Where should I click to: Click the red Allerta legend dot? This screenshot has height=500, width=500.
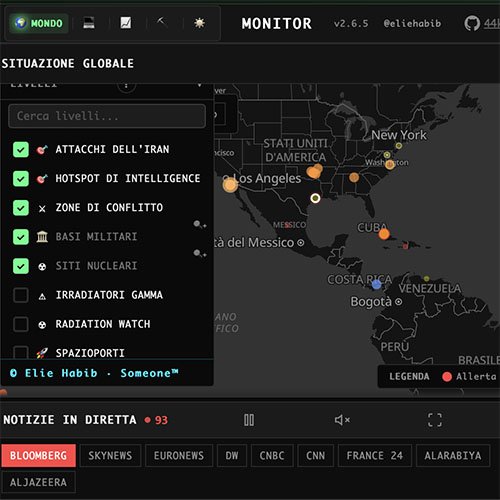(x=447, y=377)
